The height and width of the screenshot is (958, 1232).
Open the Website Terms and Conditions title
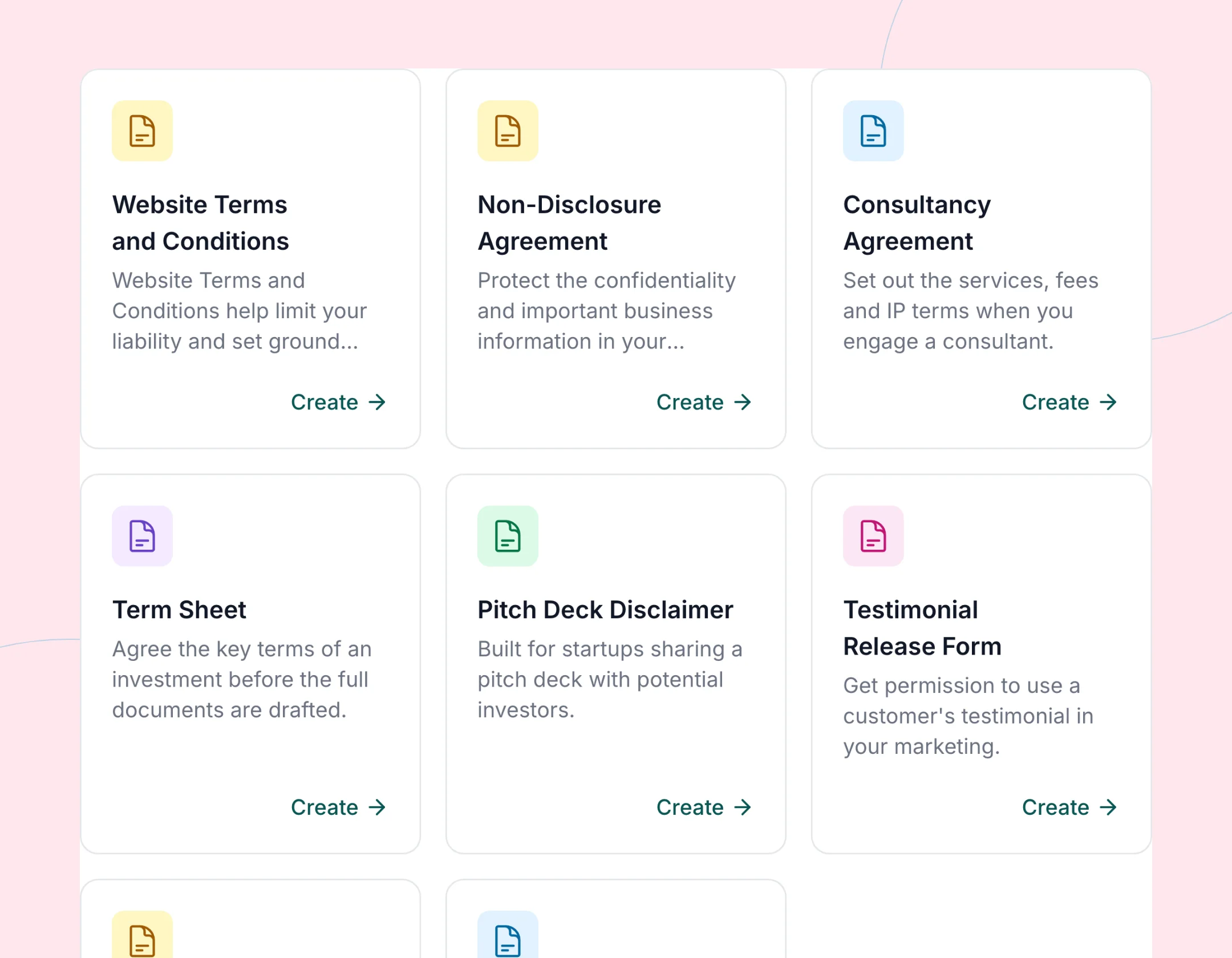tap(200, 223)
